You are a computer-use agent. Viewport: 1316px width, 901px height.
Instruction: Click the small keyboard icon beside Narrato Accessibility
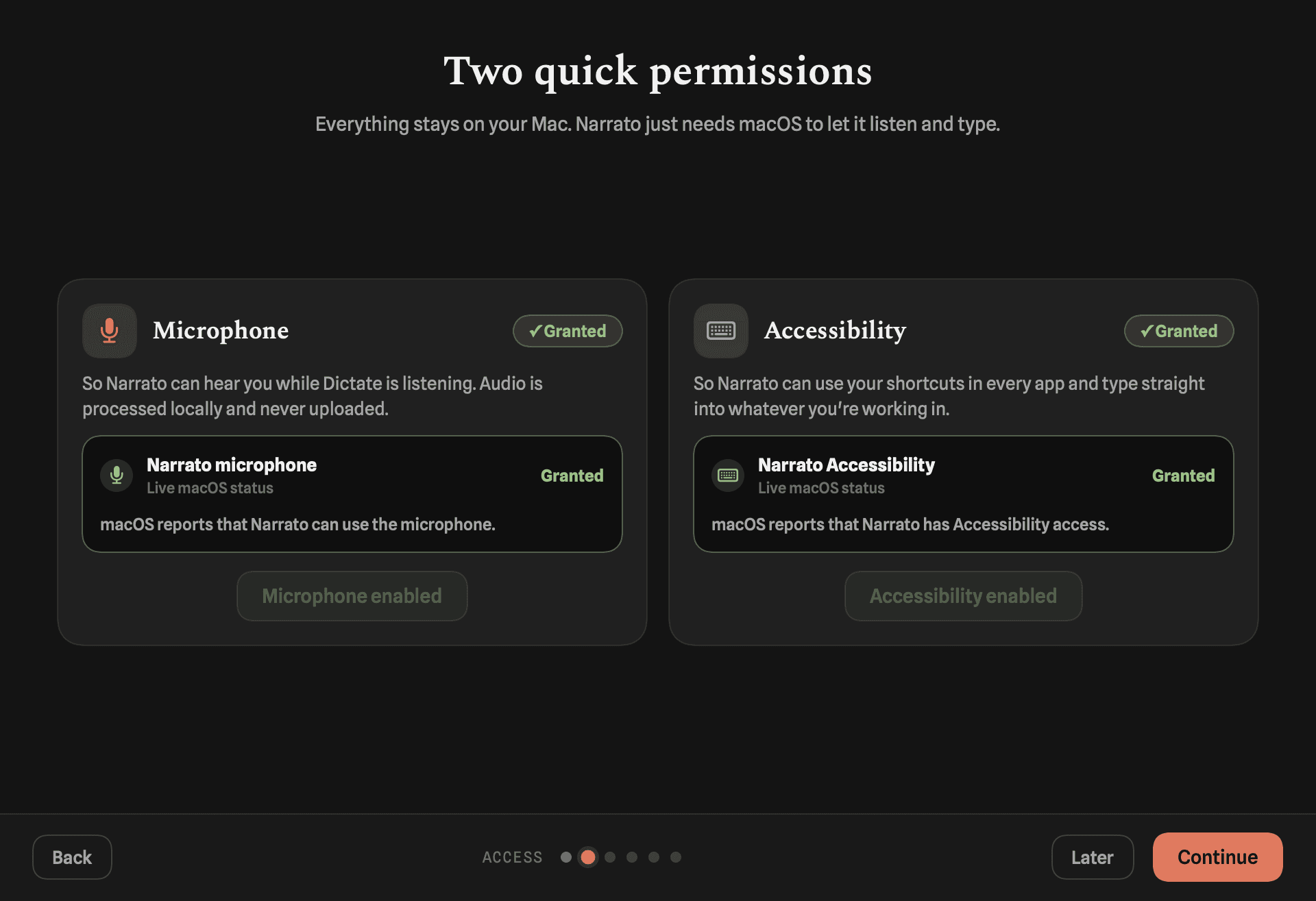[x=728, y=476]
